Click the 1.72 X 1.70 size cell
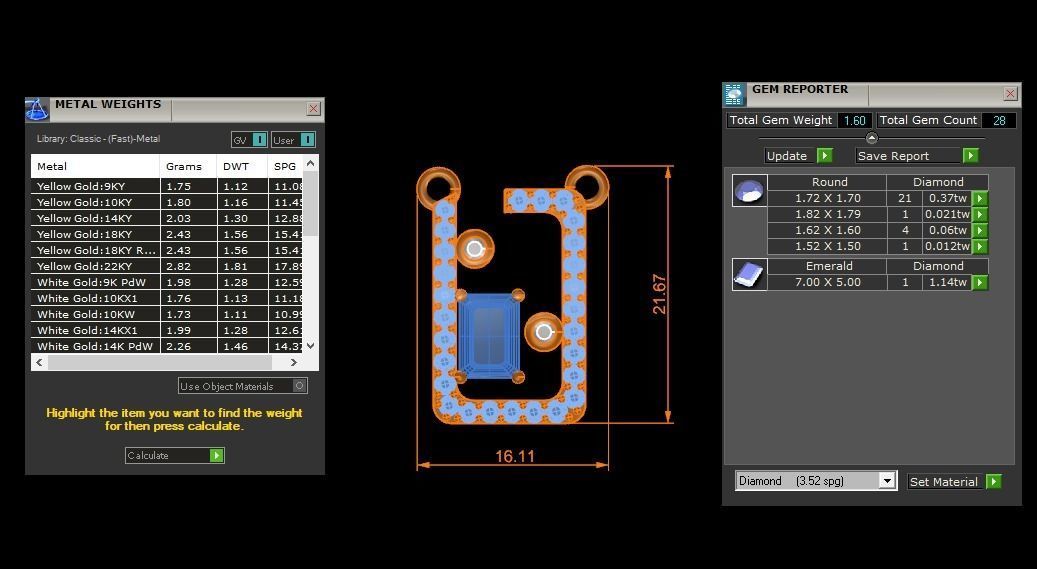 [x=827, y=198]
